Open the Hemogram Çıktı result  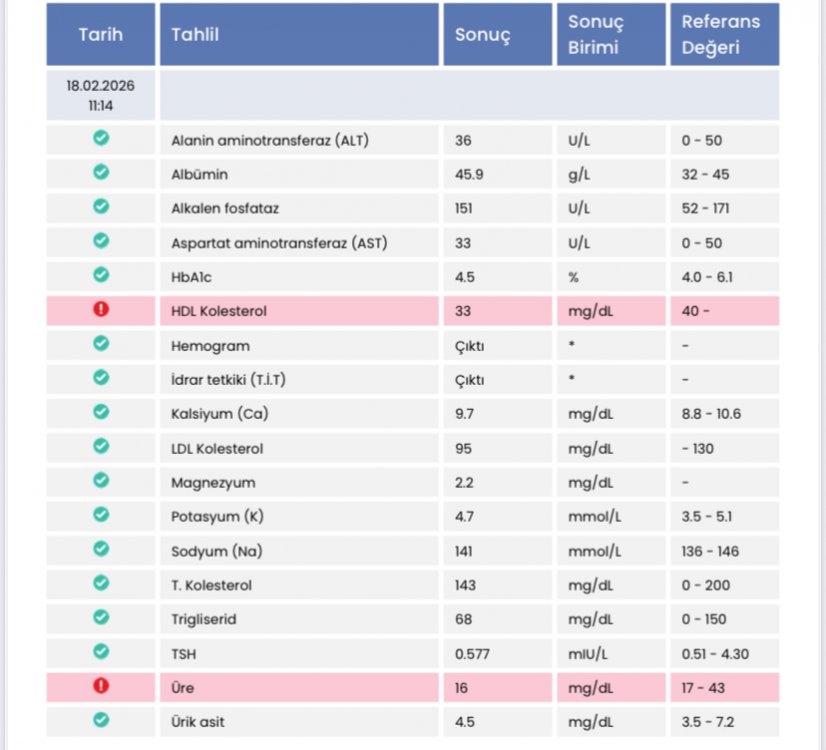click(469, 346)
